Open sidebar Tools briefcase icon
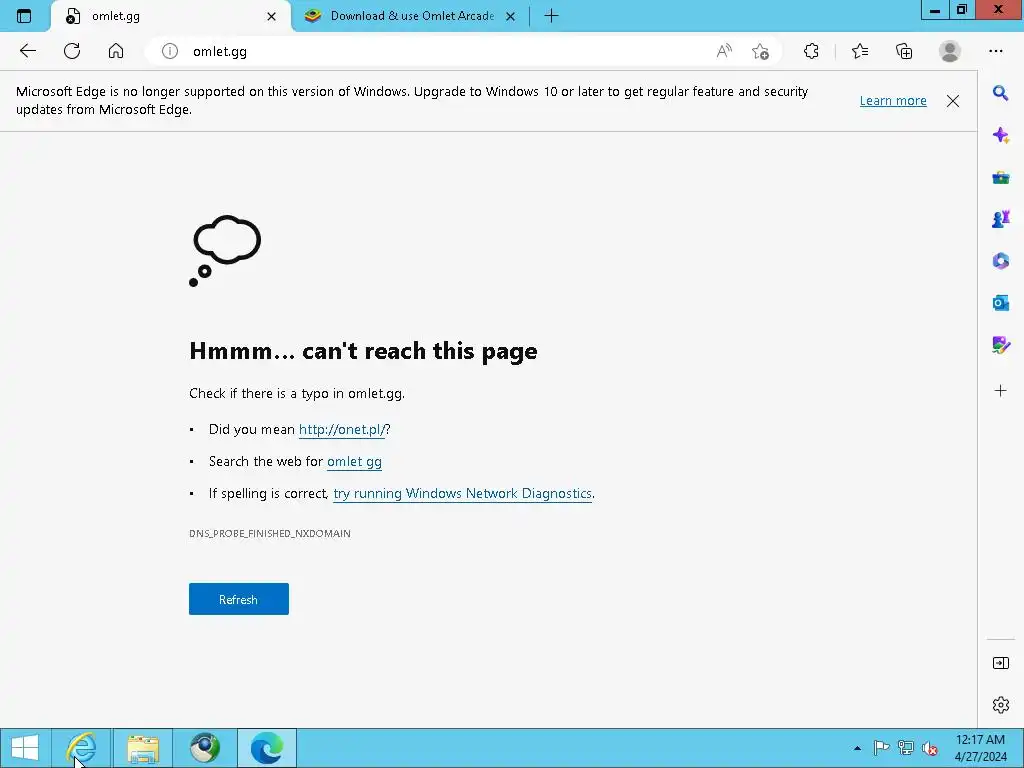This screenshot has width=1024, height=768. click(x=1000, y=178)
